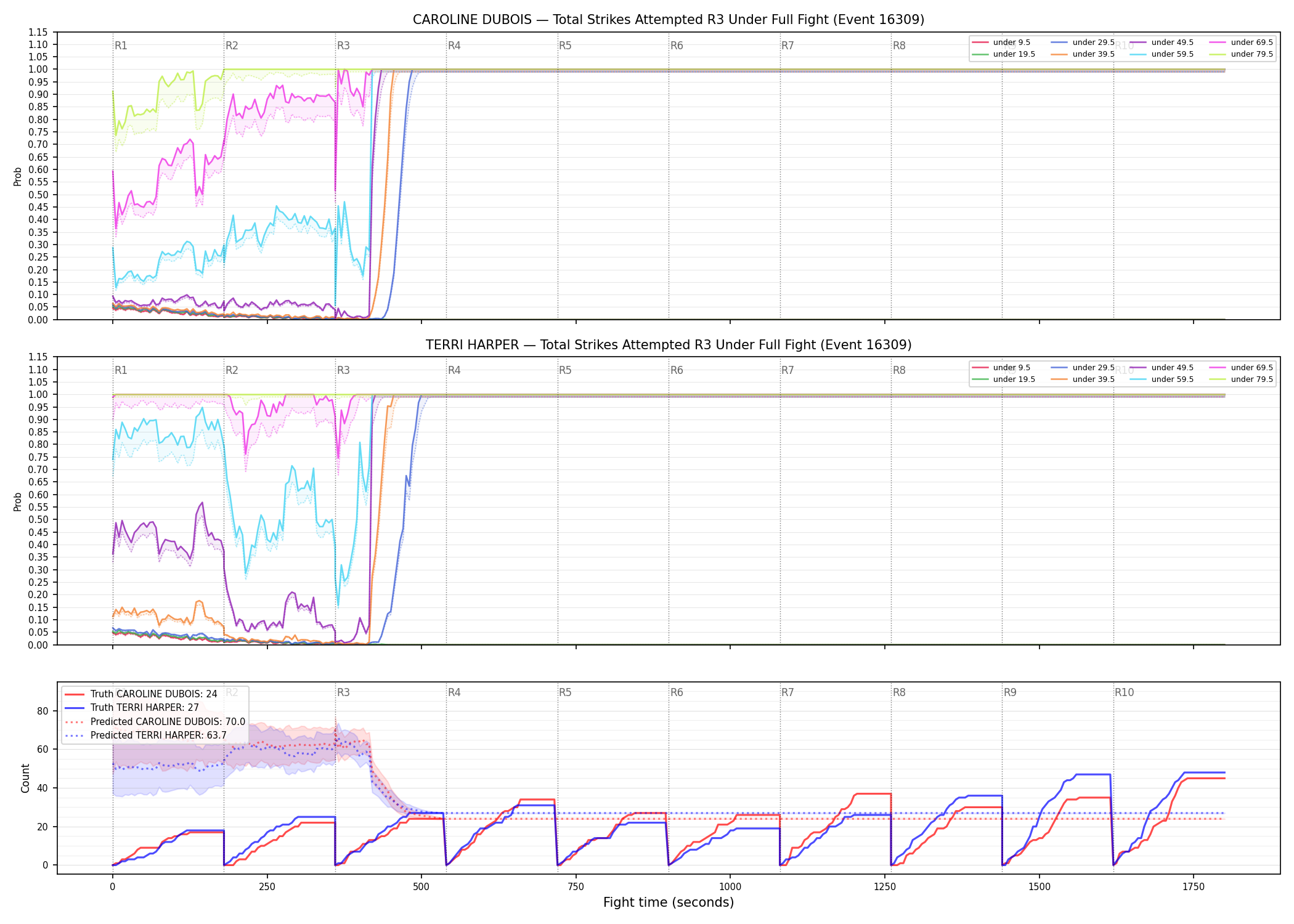Viewport: 1294px width, 924px height.
Task: Click 'under 59.5' legend entry in Terri chart
Action: coord(1162,379)
